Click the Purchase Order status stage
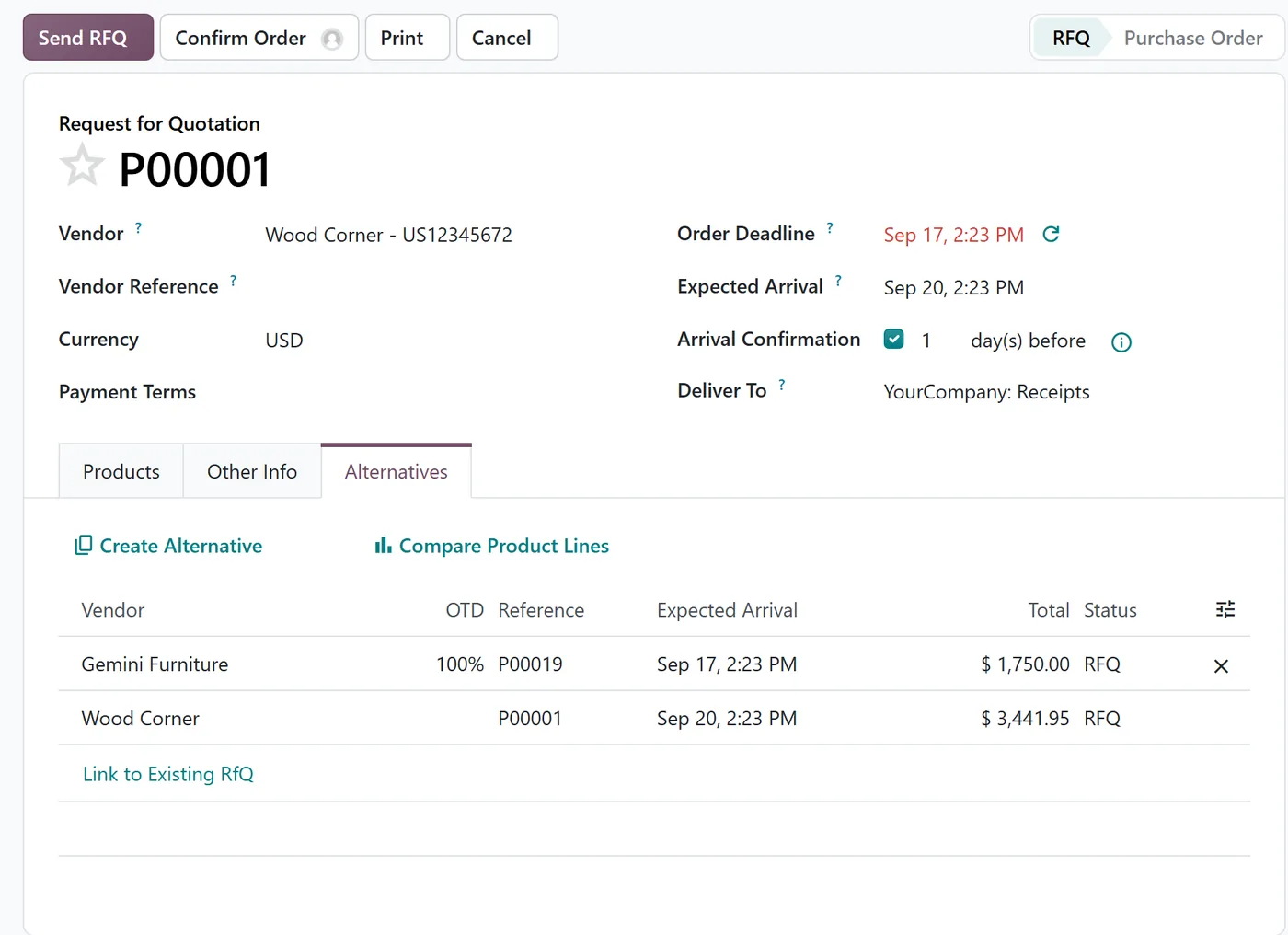 (x=1193, y=38)
